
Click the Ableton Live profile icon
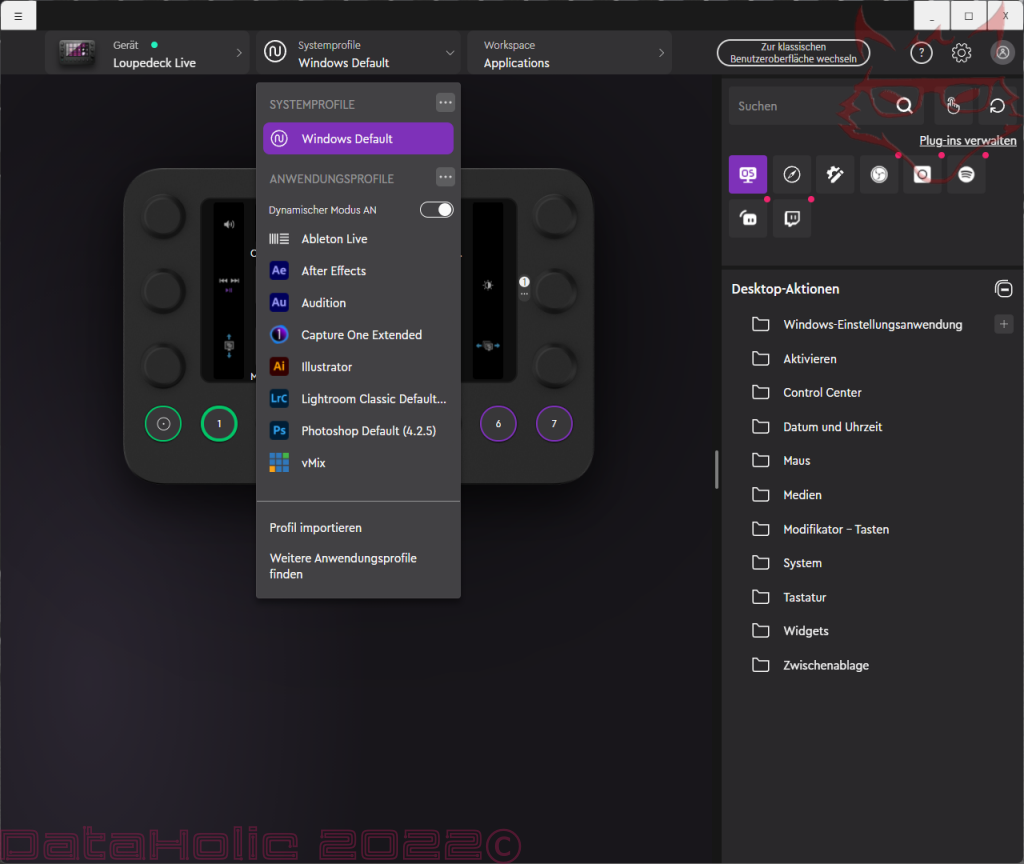tap(279, 239)
